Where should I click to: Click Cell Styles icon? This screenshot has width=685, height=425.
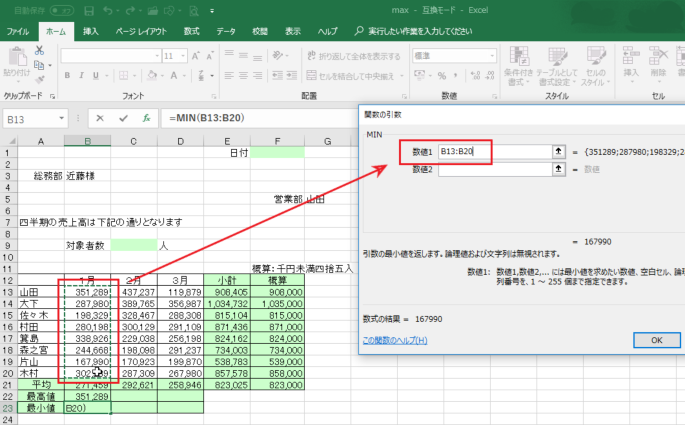(x=596, y=56)
